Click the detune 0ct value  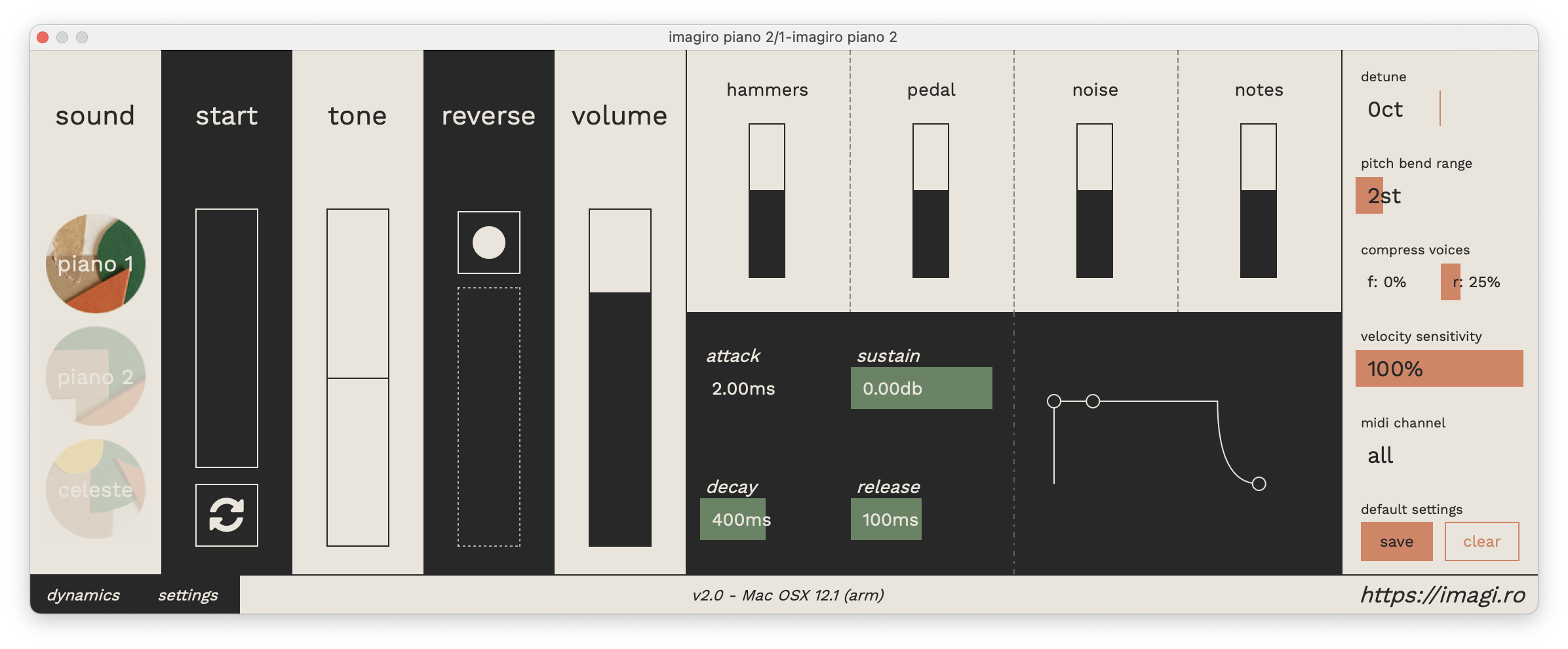coord(1385,109)
